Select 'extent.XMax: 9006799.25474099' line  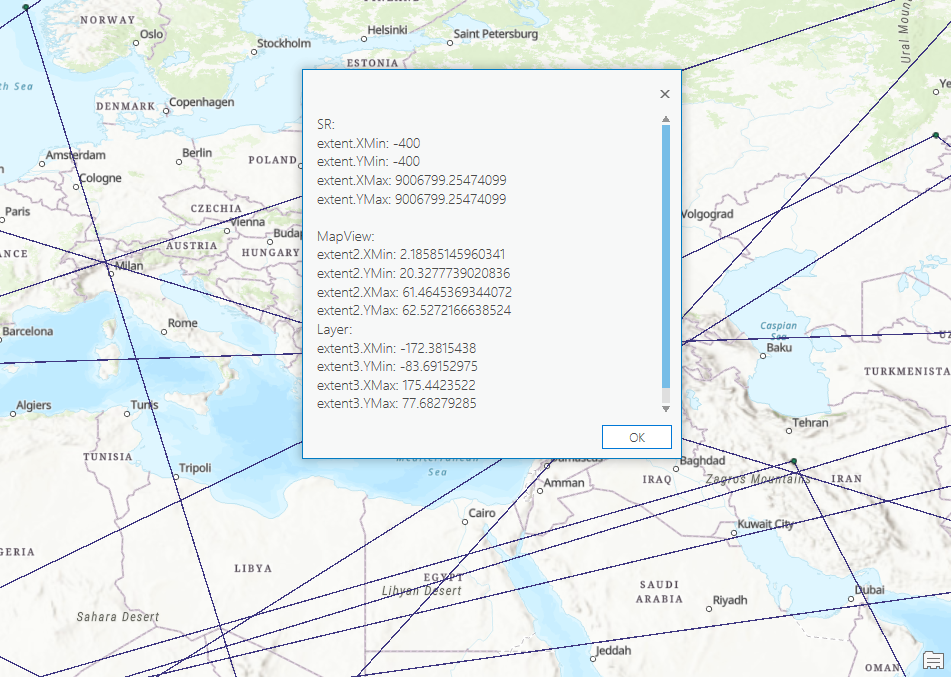click(x=411, y=180)
